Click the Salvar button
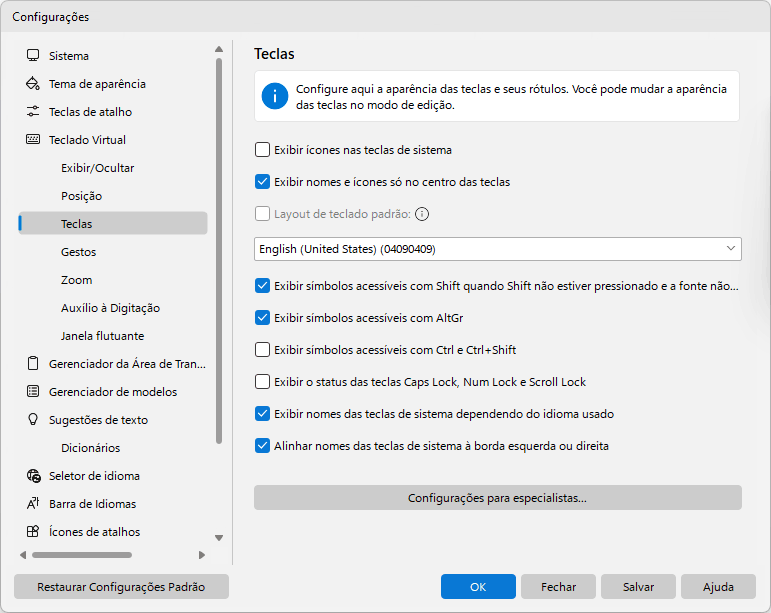Screen dimensions: 771x613 pos(638,586)
